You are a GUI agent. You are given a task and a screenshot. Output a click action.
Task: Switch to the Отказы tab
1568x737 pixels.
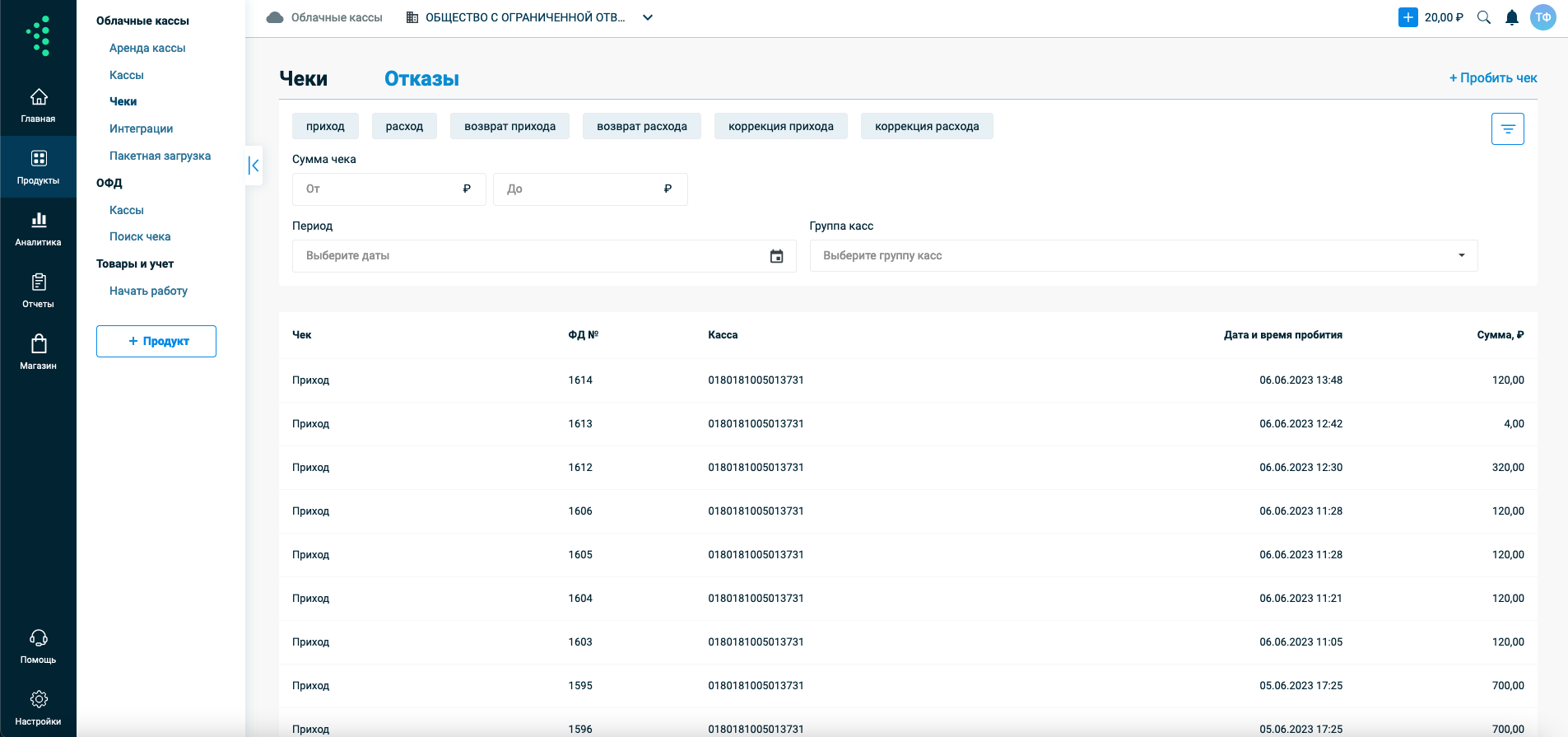click(421, 78)
